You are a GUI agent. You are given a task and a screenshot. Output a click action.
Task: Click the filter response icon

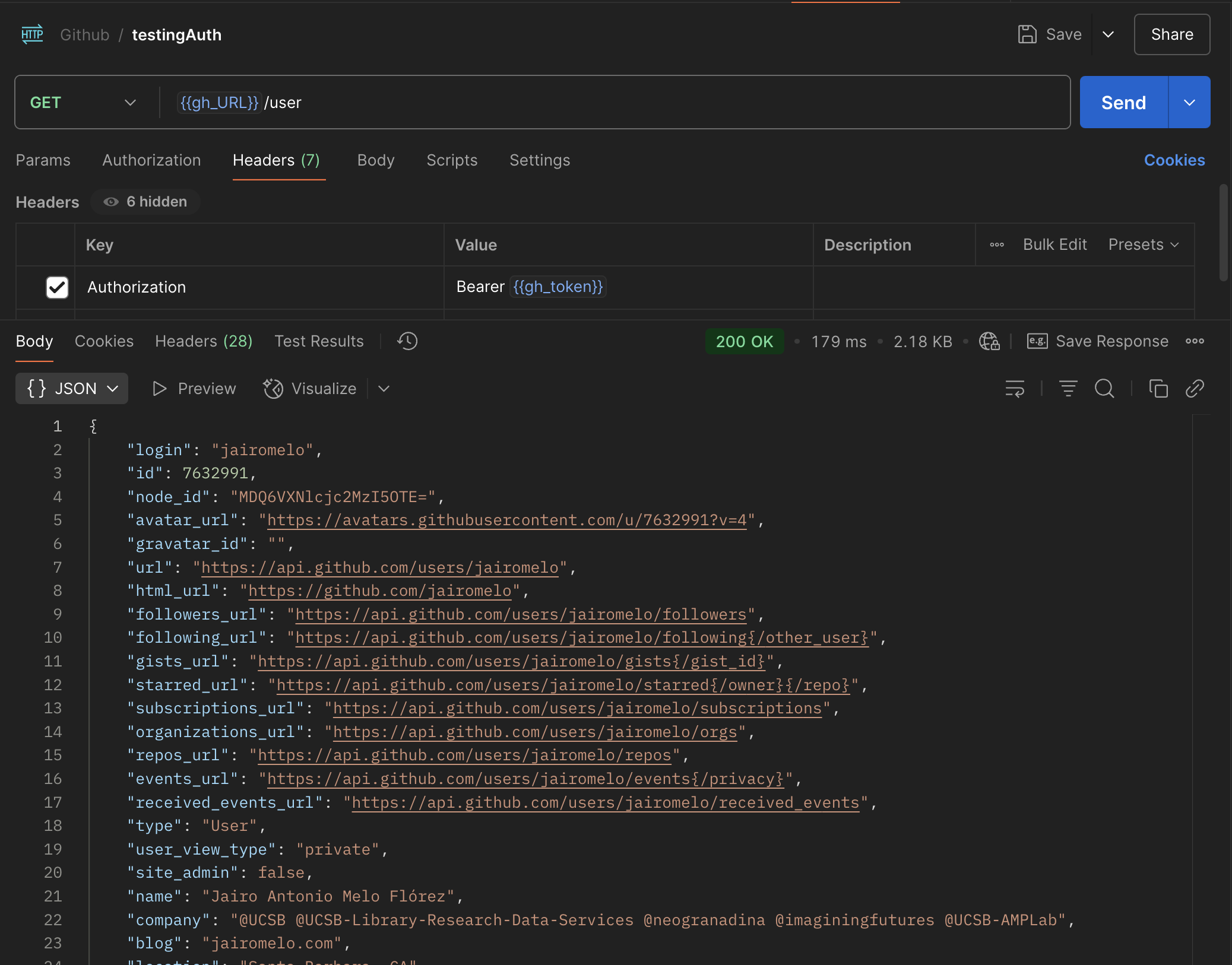(x=1068, y=389)
